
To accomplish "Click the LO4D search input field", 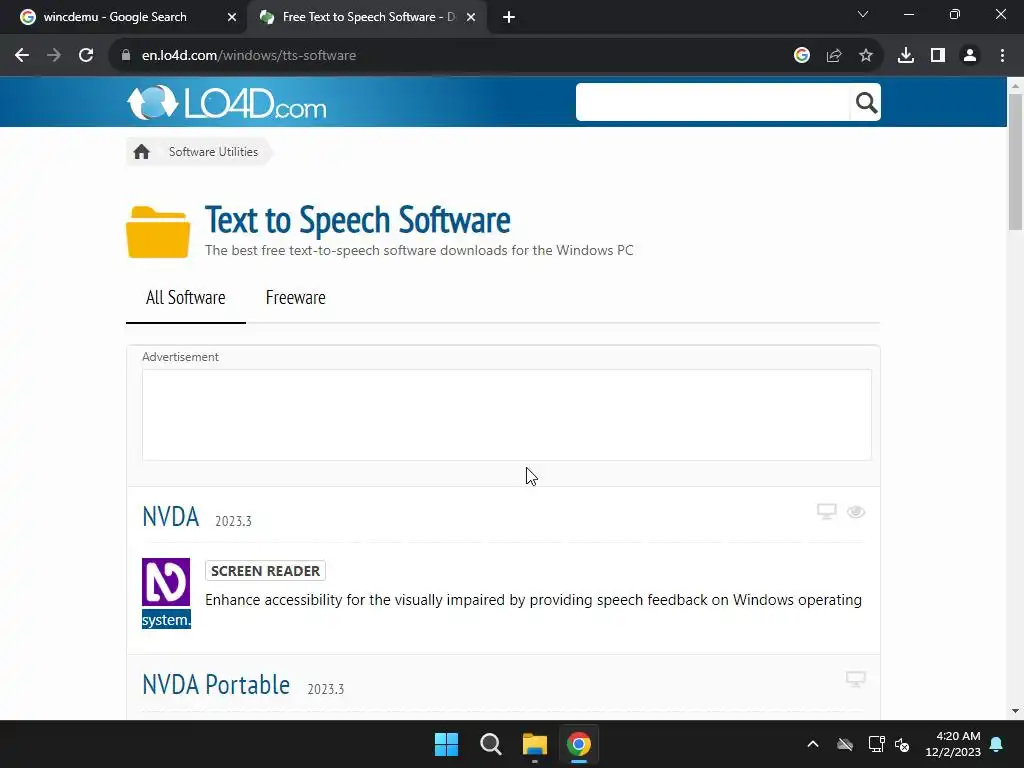I will 712,102.
